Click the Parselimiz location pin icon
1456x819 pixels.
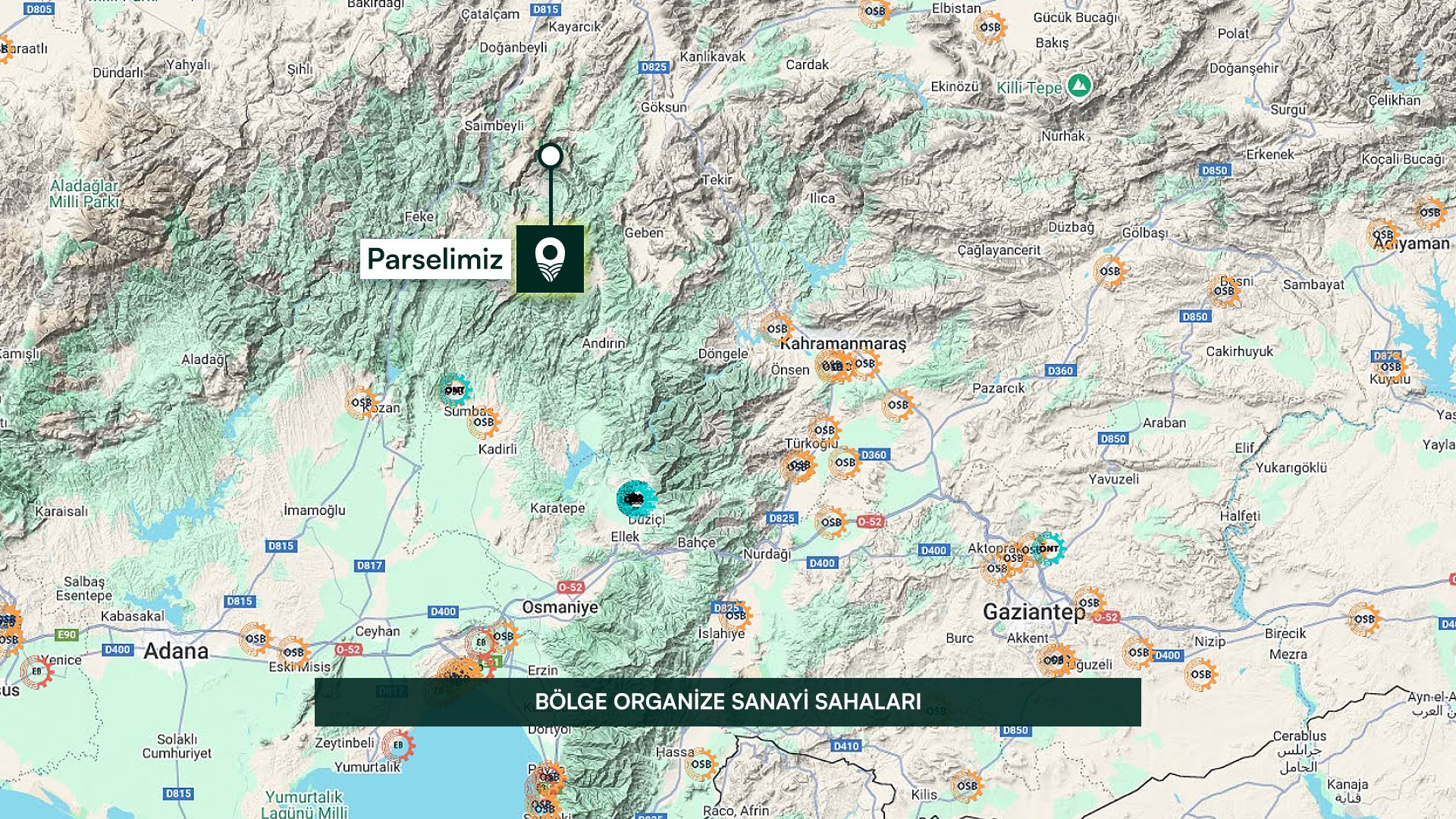click(x=550, y=259)
